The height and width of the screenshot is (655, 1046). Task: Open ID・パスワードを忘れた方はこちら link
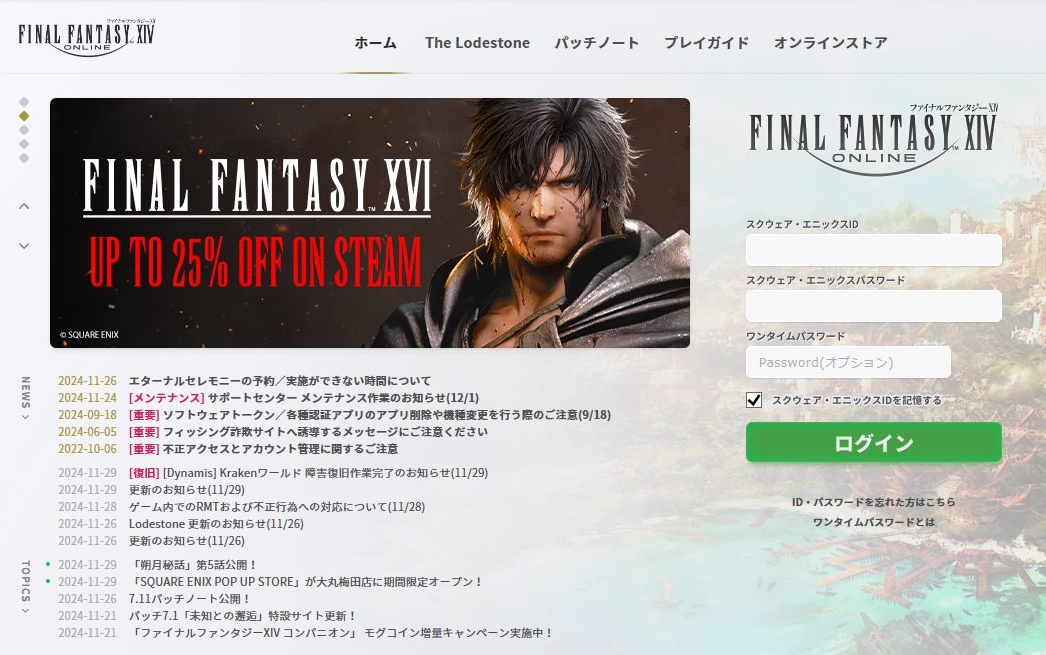(x=874, y=502)
